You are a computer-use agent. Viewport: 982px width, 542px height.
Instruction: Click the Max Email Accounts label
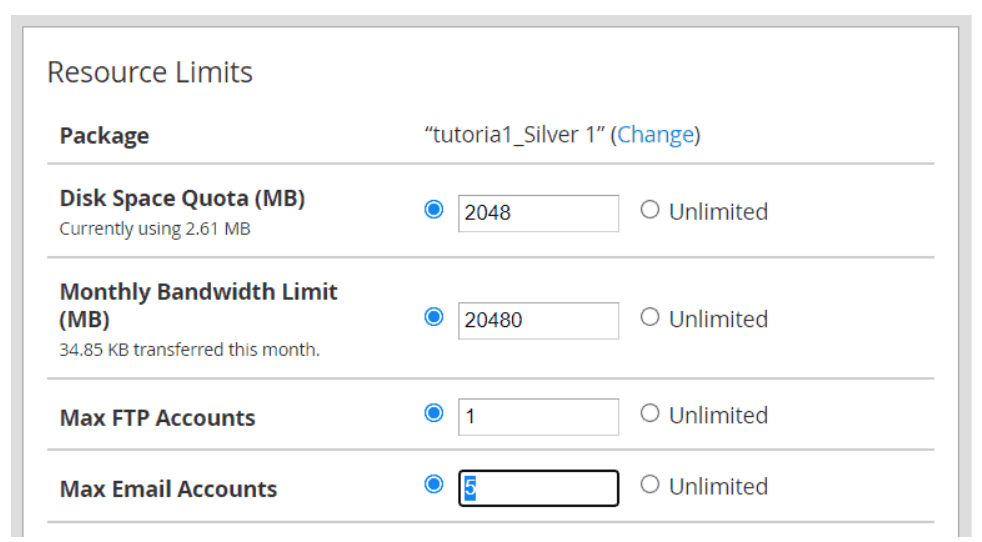(x=168, y=489)
